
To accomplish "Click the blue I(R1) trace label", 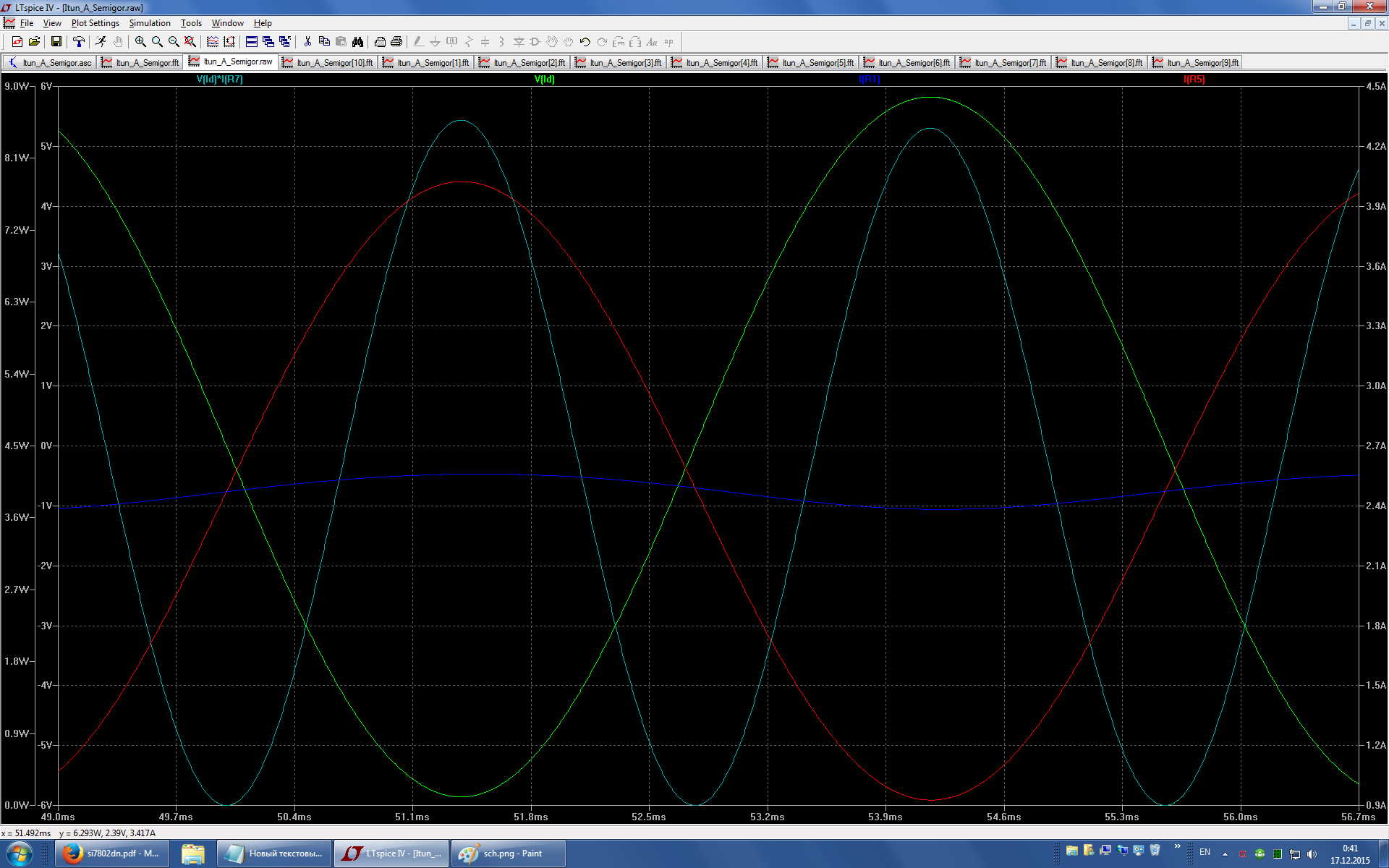I will tap(869, 80).
